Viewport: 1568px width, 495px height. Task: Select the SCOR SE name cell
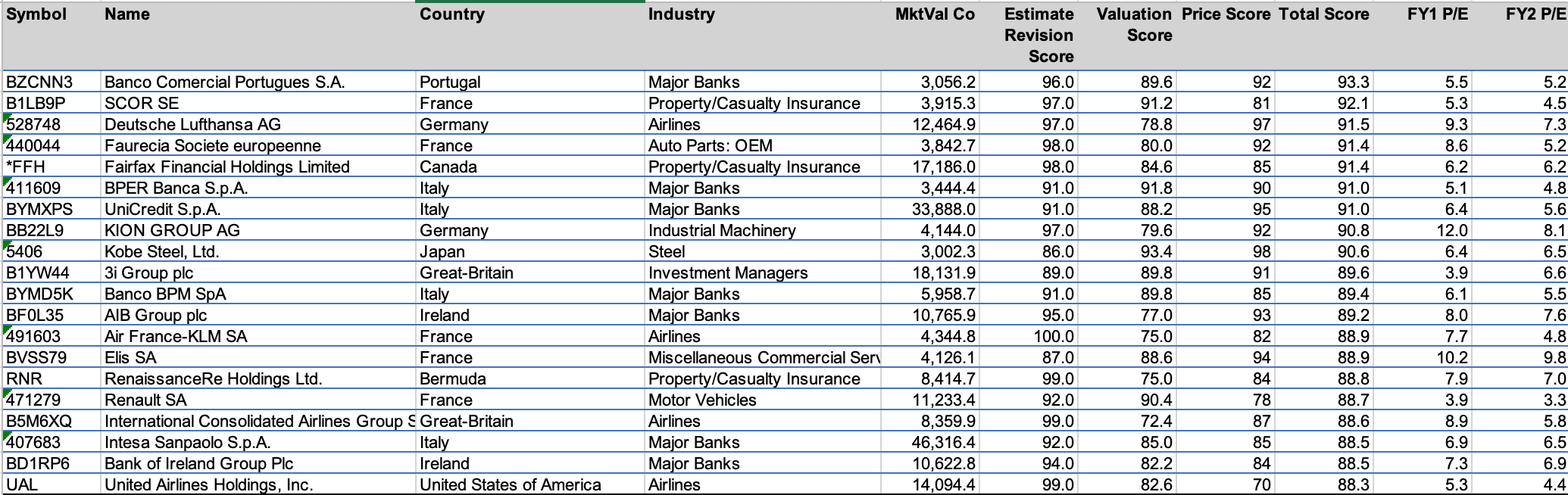pyautogui.click(x=258, y=103)
